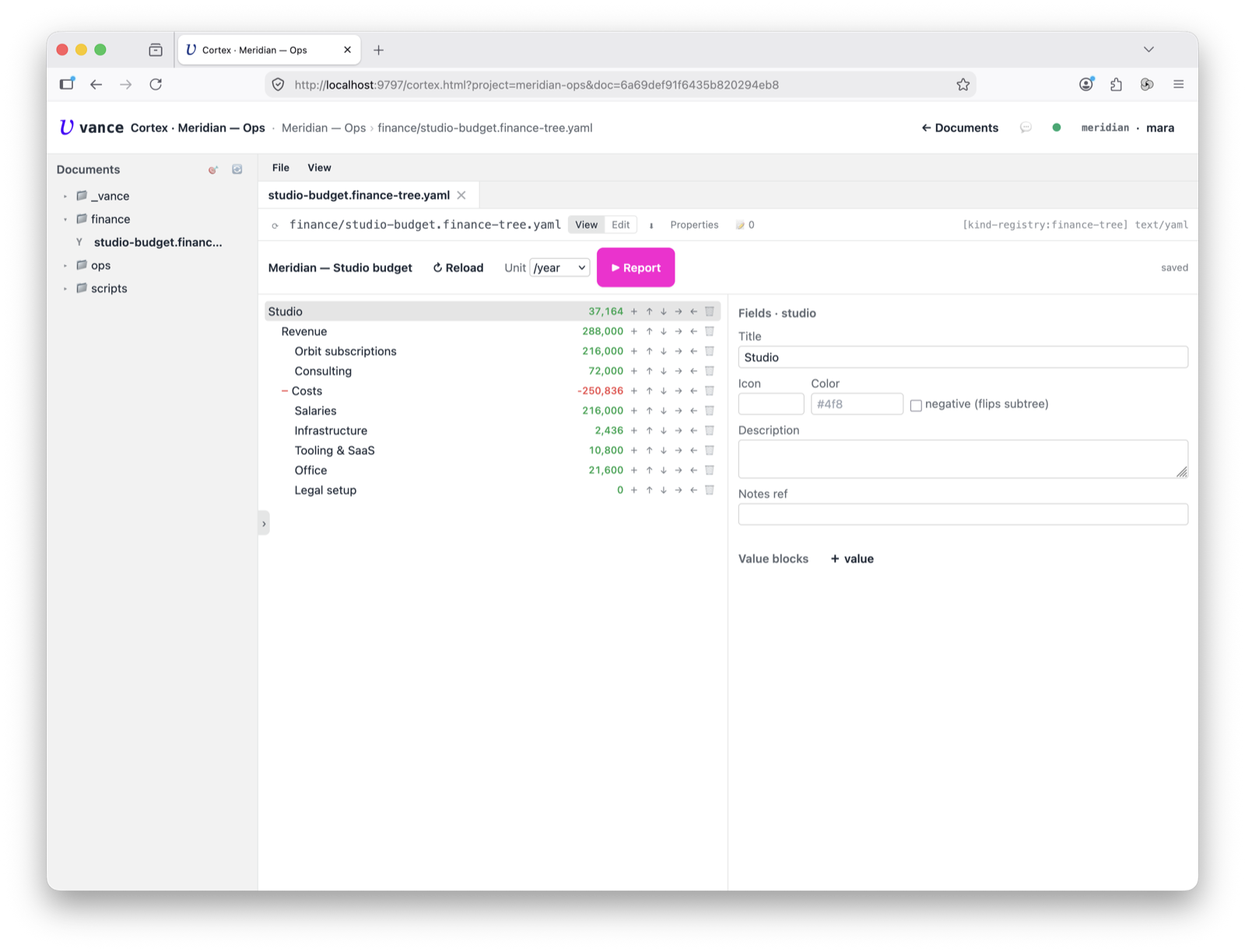The width and height of the screenshot is (1245, 952).
Task: Move the Office row down
Action: click(x=664, y=470)
